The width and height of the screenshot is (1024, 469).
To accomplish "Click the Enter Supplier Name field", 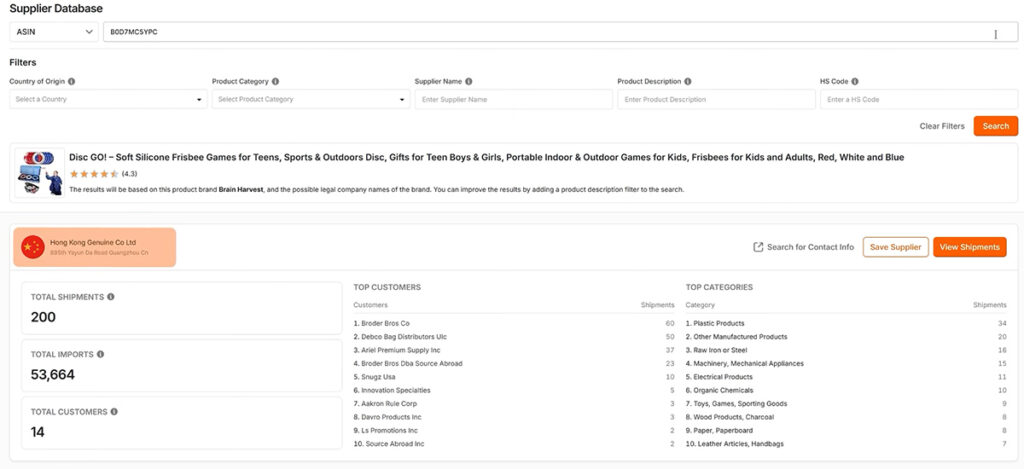I will pyautogui.click(x=513, y=99).
